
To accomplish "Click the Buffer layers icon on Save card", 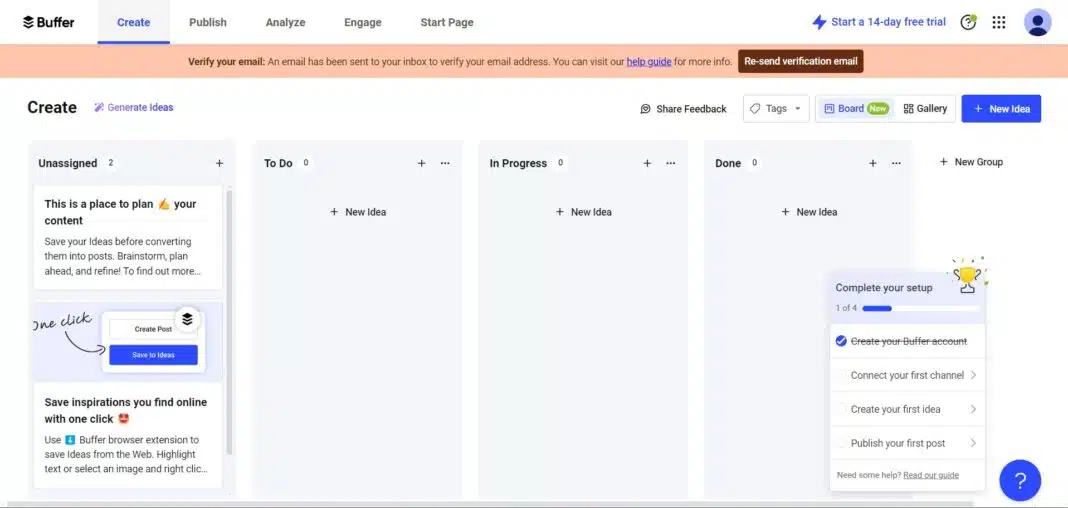I will click(187, 319).
